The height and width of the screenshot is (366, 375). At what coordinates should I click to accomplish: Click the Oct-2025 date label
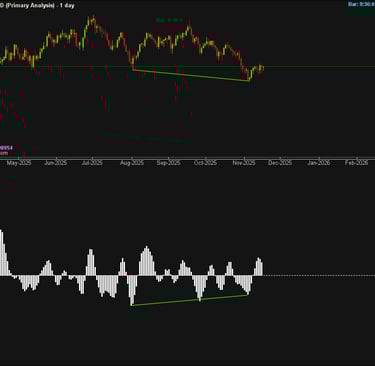point(205,163)
